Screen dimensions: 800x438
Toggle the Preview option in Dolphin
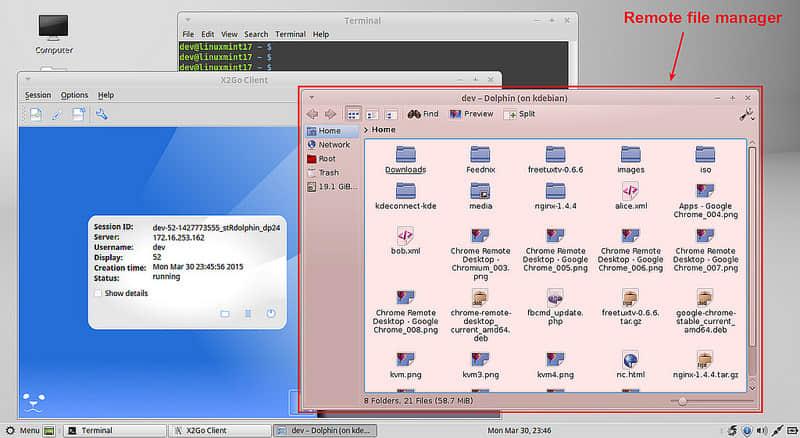[x=471, y=114]
